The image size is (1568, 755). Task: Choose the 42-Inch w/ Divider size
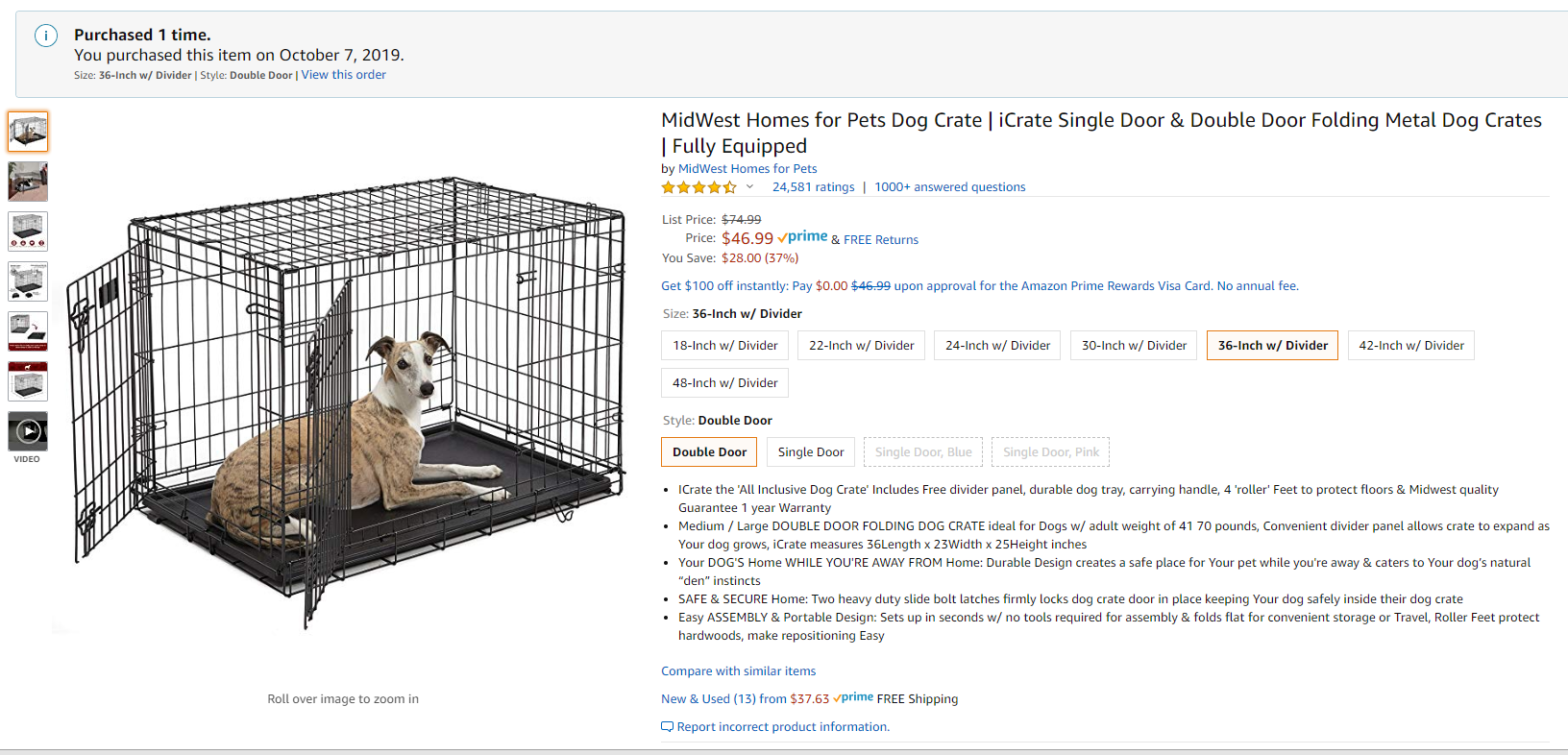point(1410,346)
